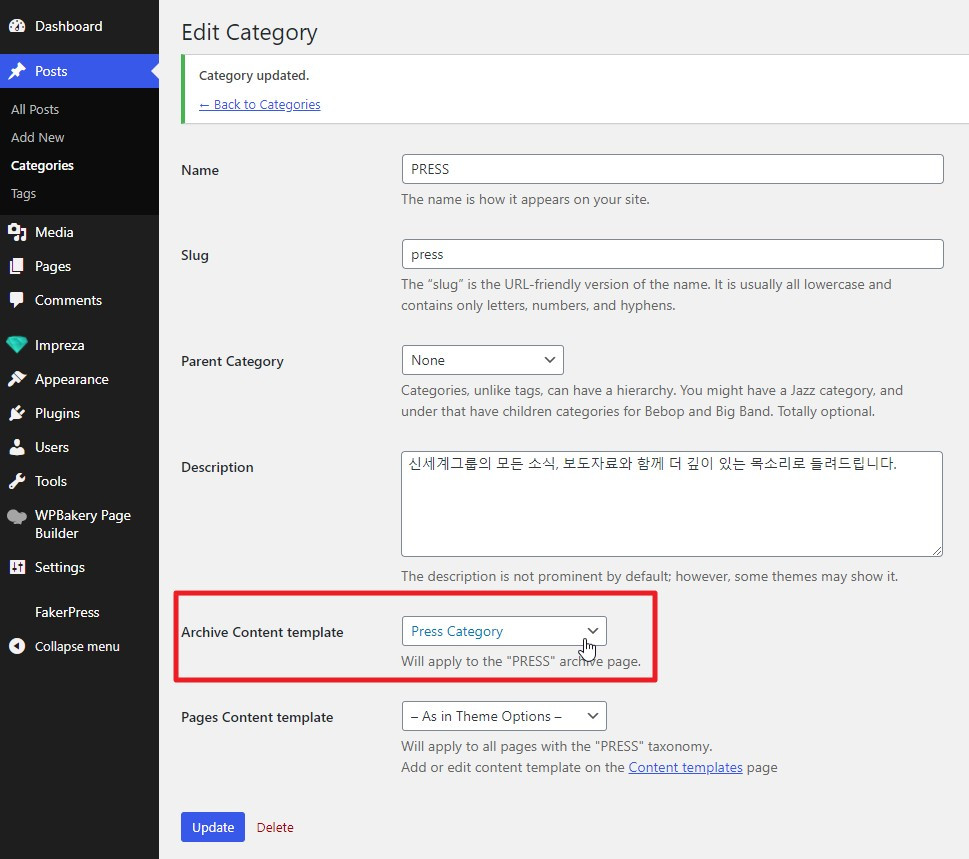Click the Dashboard gauge icon
Viewport: 969px width, 859px height.
point(17,26)
